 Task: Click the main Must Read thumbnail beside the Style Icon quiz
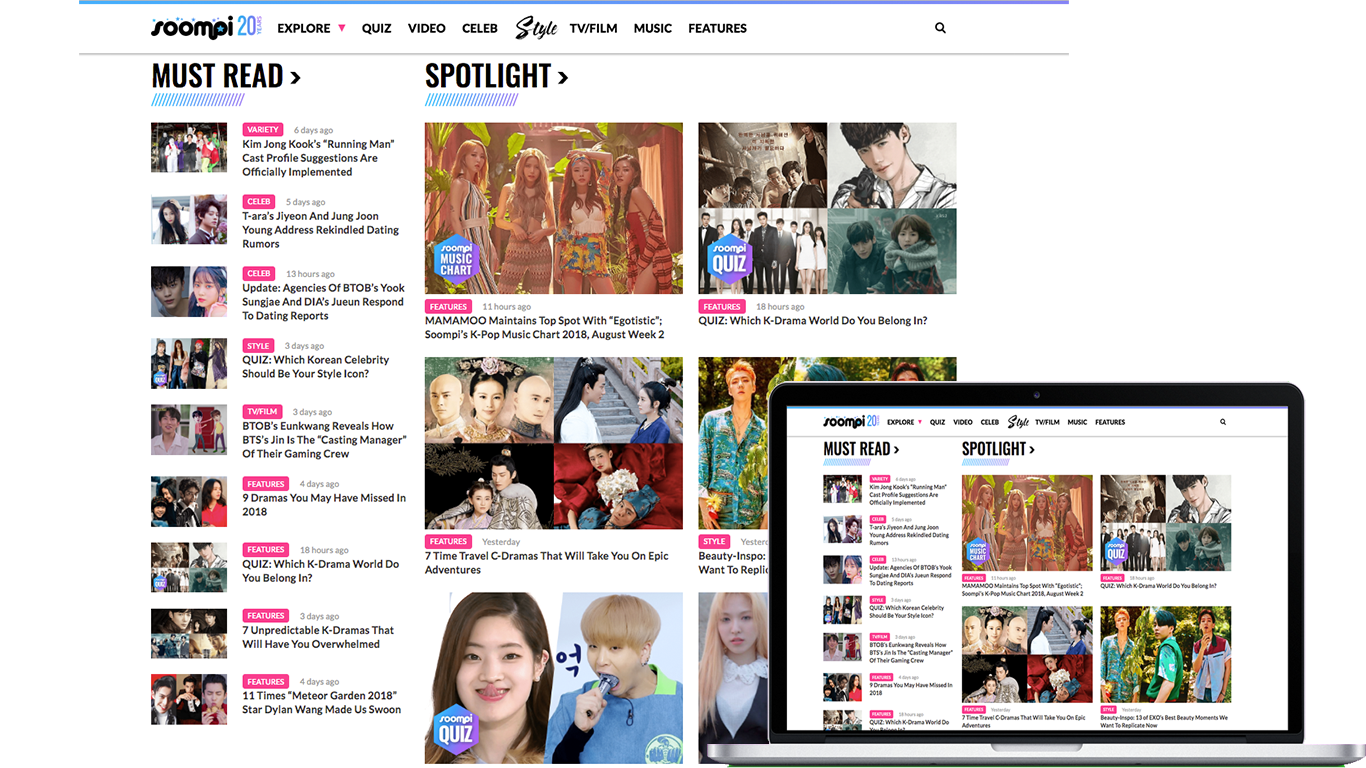point(189,364)
